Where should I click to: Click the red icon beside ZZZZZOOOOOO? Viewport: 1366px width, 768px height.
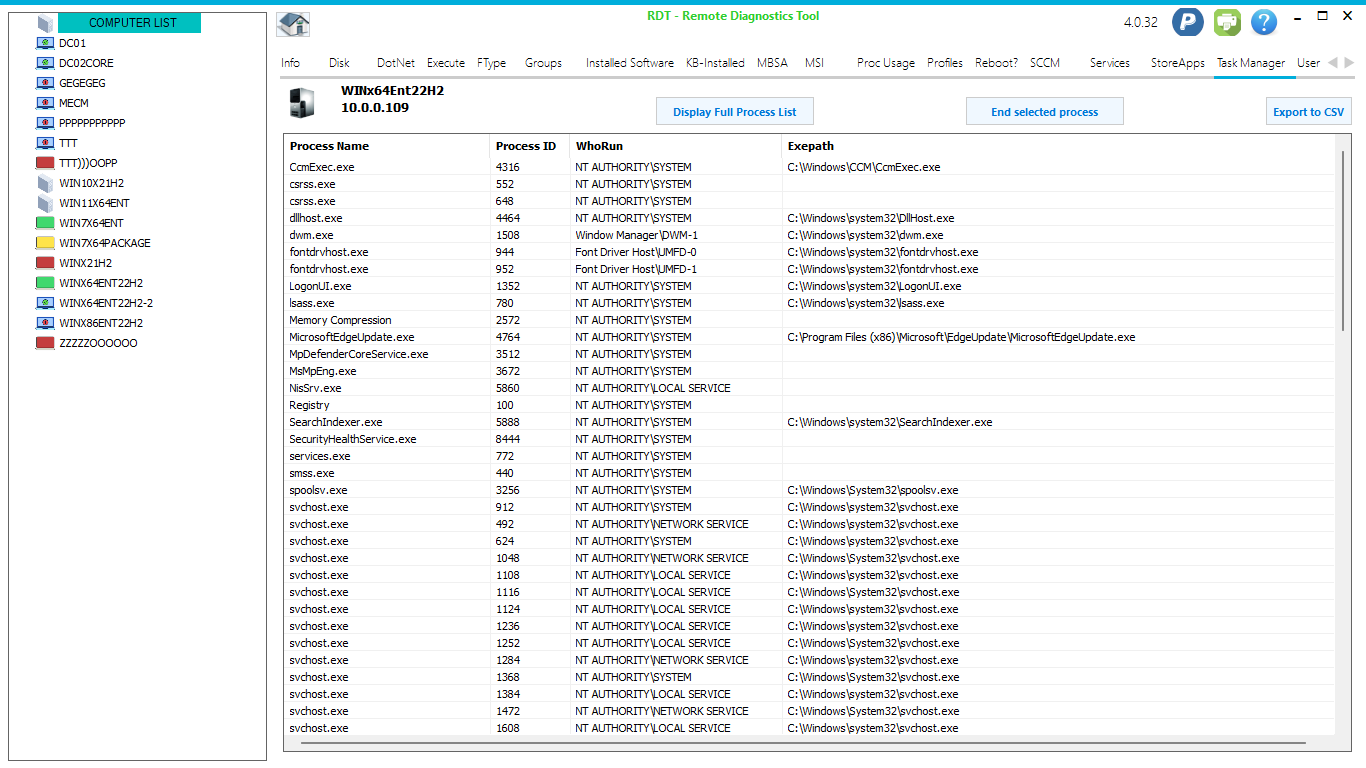point(45,343)
